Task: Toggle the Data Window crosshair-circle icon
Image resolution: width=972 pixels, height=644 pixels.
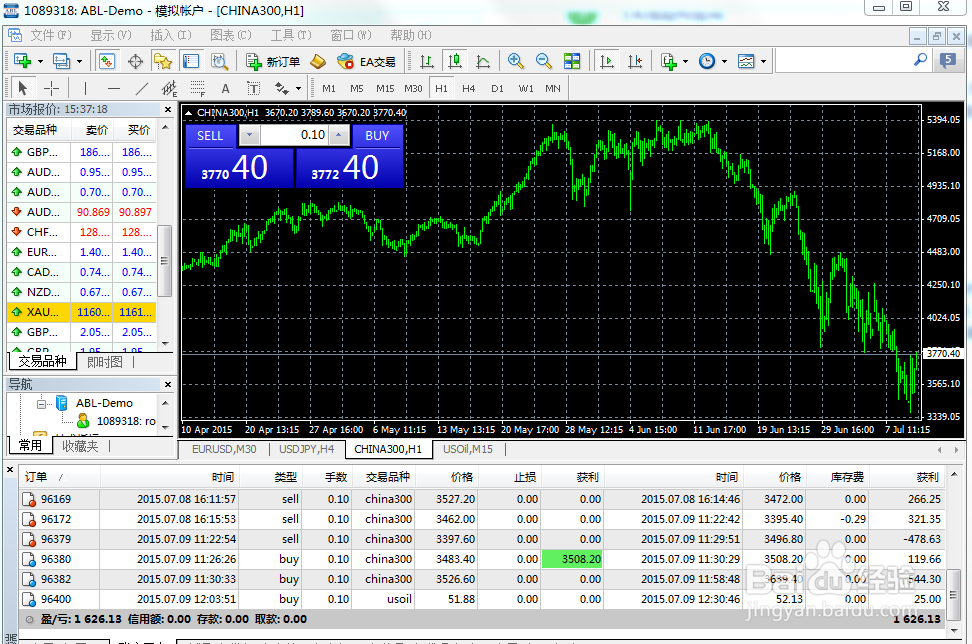Action: click(x=135, y=61)
